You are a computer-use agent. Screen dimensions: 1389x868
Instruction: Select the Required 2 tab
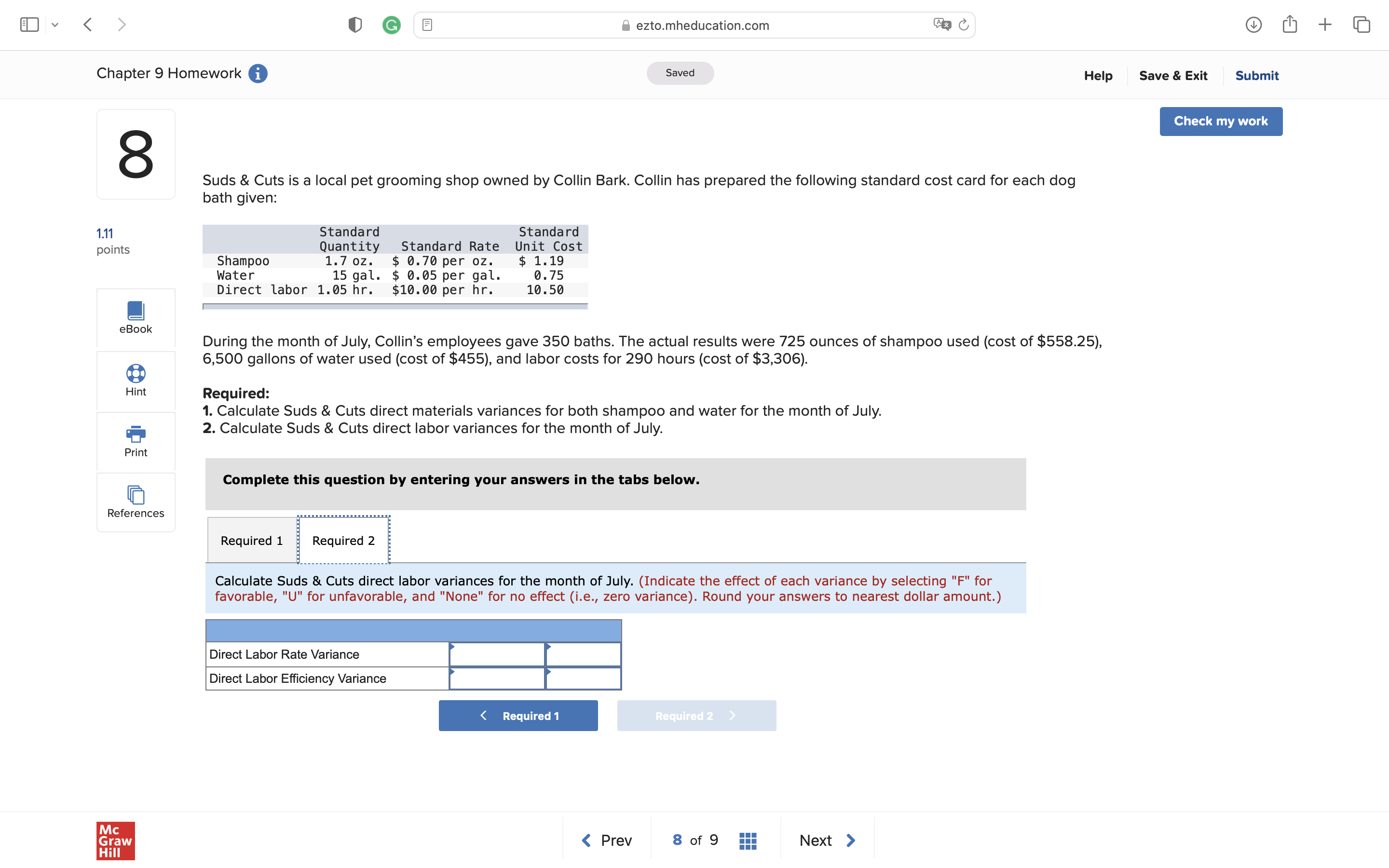click(x=343, y=540)
